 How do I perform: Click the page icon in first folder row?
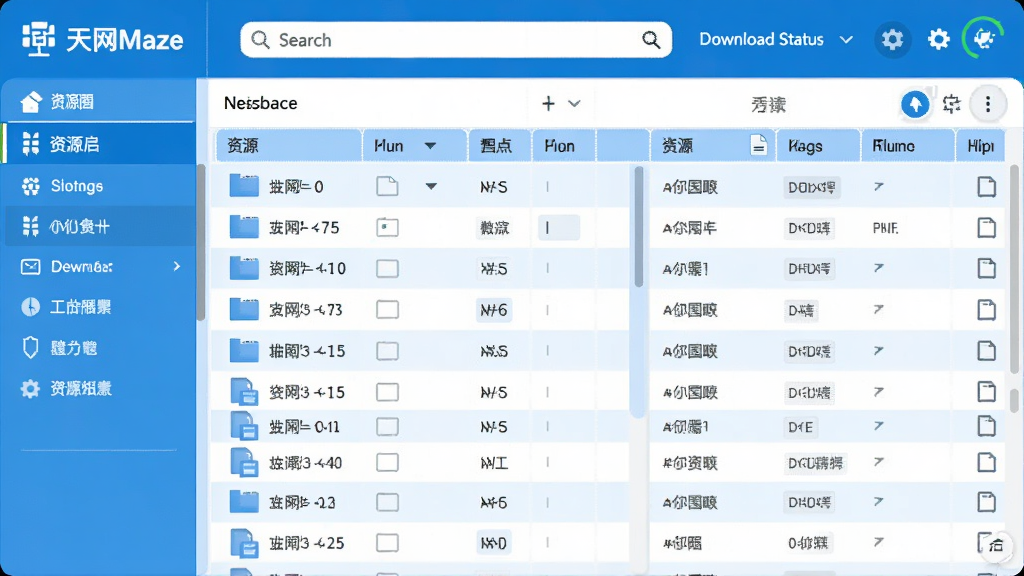click(x=387, y=186)
